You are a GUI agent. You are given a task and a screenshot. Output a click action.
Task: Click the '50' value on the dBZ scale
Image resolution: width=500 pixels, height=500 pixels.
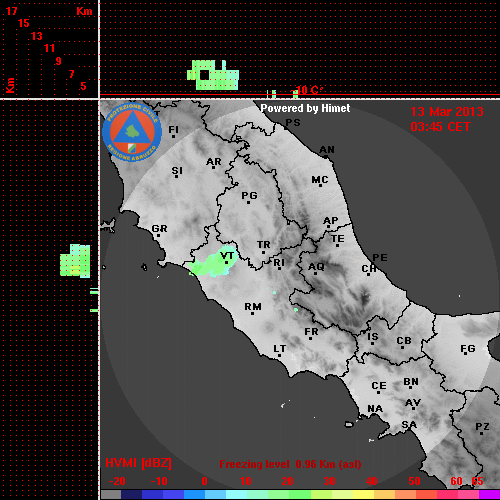point(414,481)
